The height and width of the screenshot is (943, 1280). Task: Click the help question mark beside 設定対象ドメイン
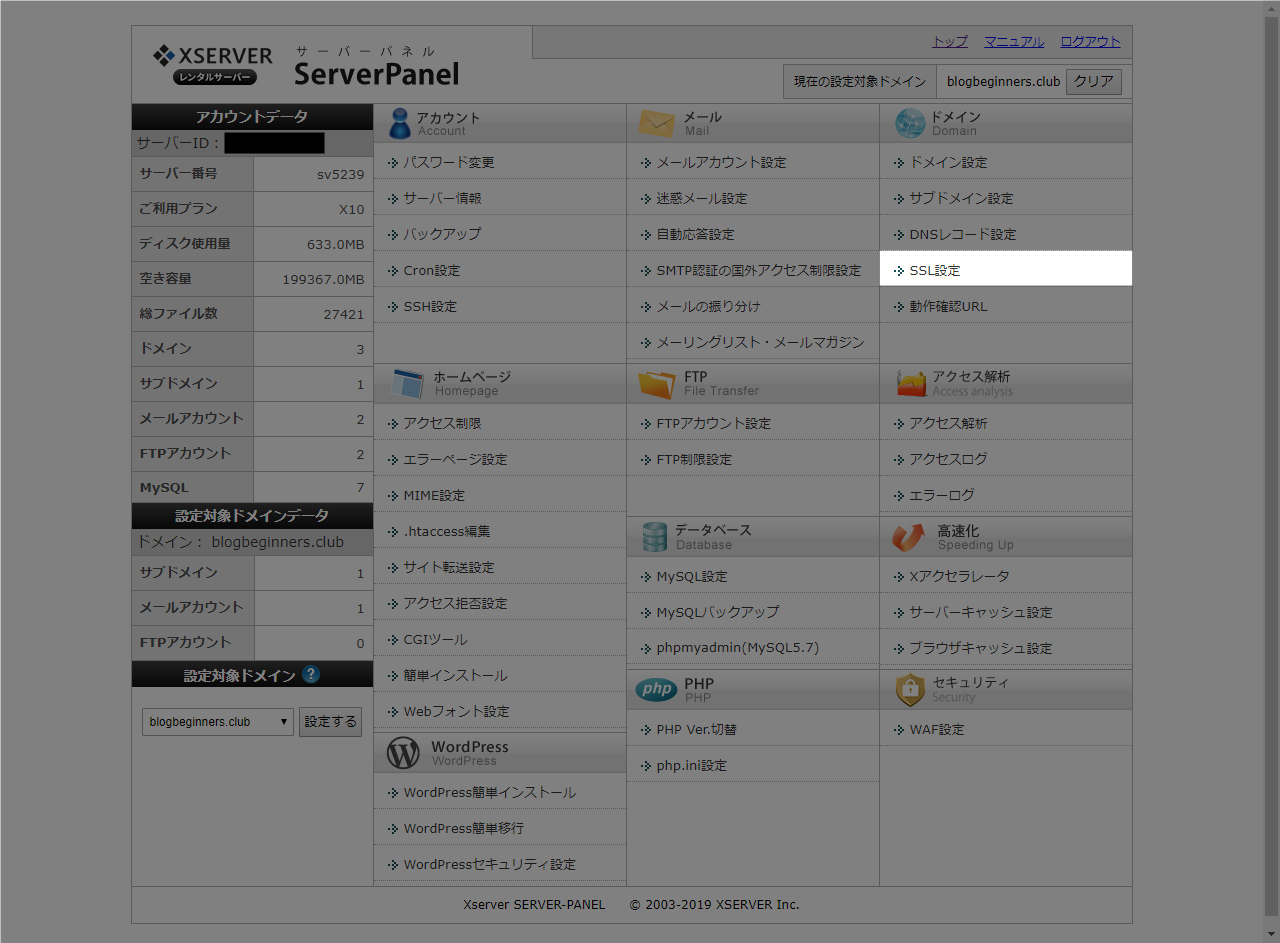(311, 674)
